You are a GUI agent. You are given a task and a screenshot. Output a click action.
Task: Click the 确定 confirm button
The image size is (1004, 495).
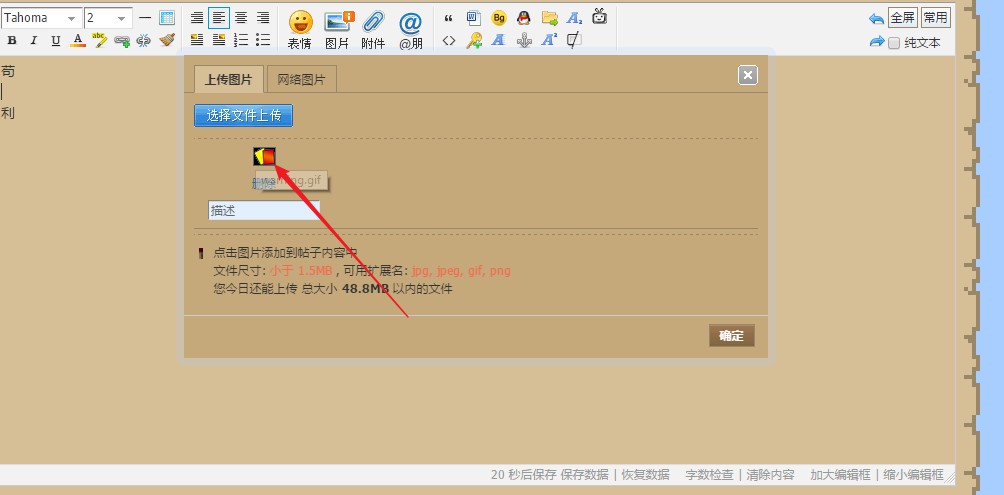click(731, 336)
